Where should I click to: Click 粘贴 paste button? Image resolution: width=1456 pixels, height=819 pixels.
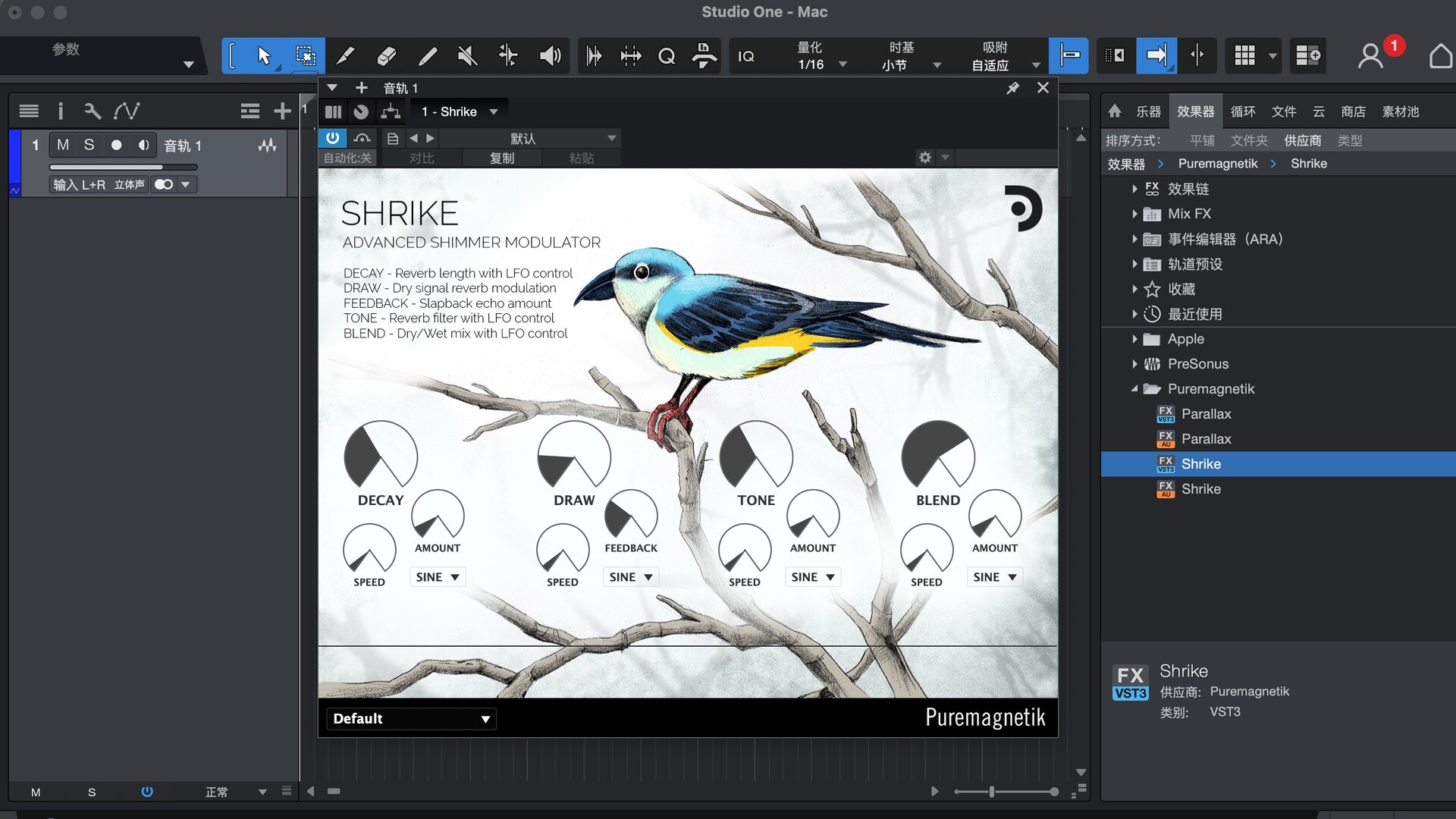pos(582,158)
